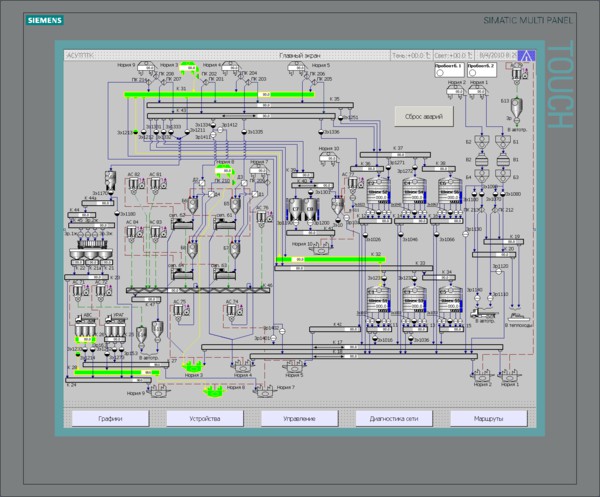600x497 pixels.
Task: Open the Маршруты screen
Action: (489, 419)
